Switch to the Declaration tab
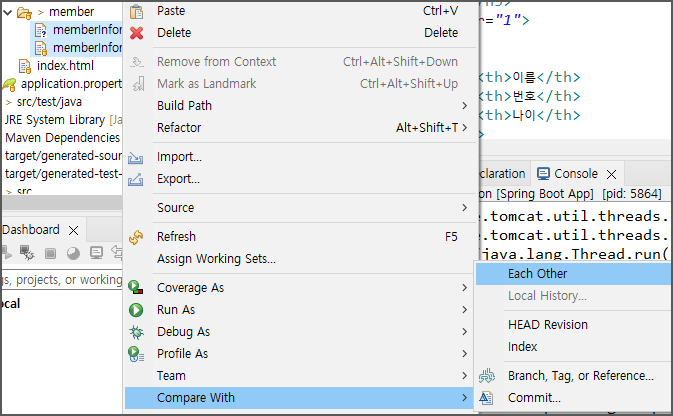The image size is (673, 416). click(x=502, y=174)
